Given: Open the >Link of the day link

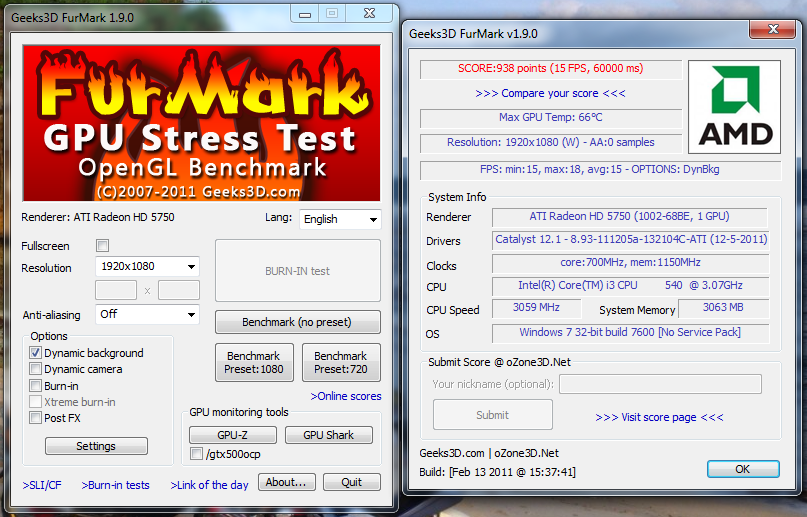Looking at the screenshot, I should [x=209, y=485].
